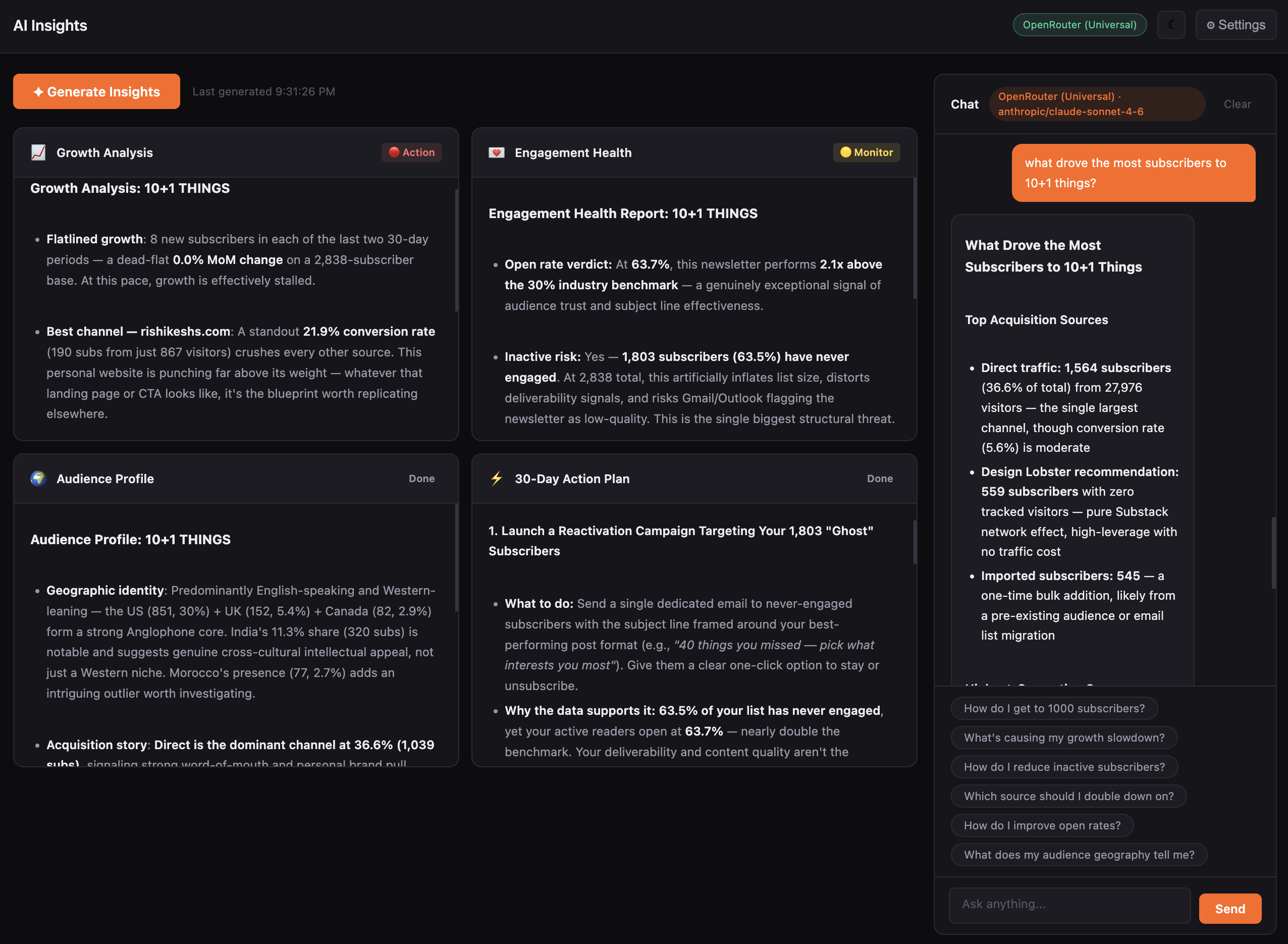Click the yellow Monitor status indicator

866,152
